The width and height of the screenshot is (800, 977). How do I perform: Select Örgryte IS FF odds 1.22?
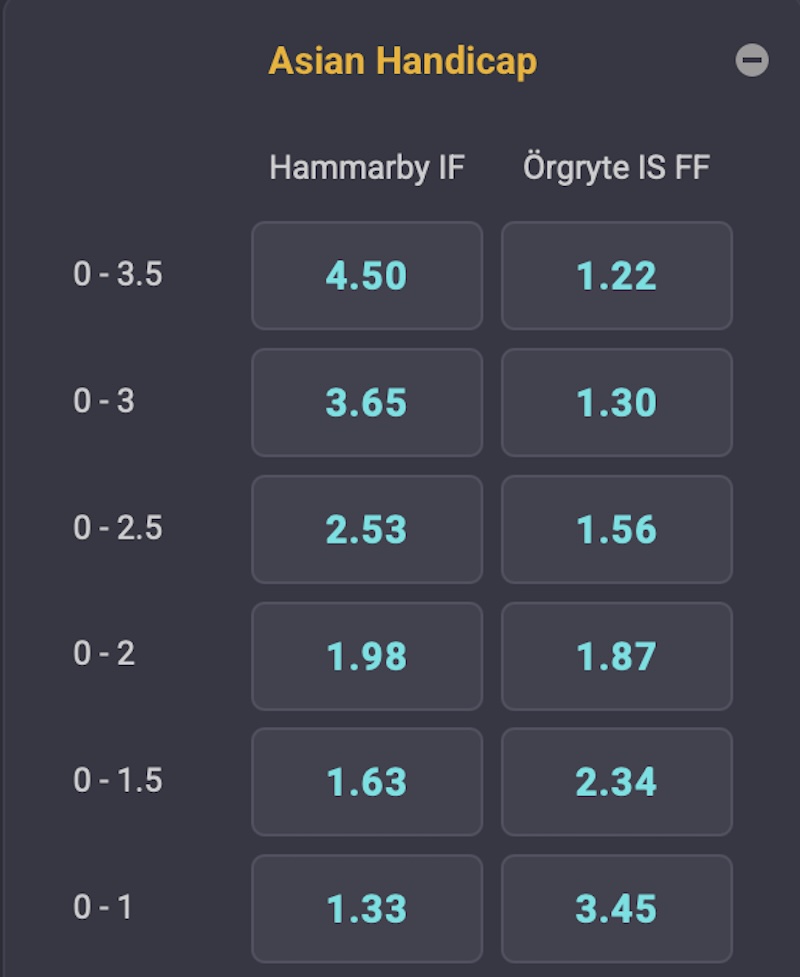[x=616, y=276]
